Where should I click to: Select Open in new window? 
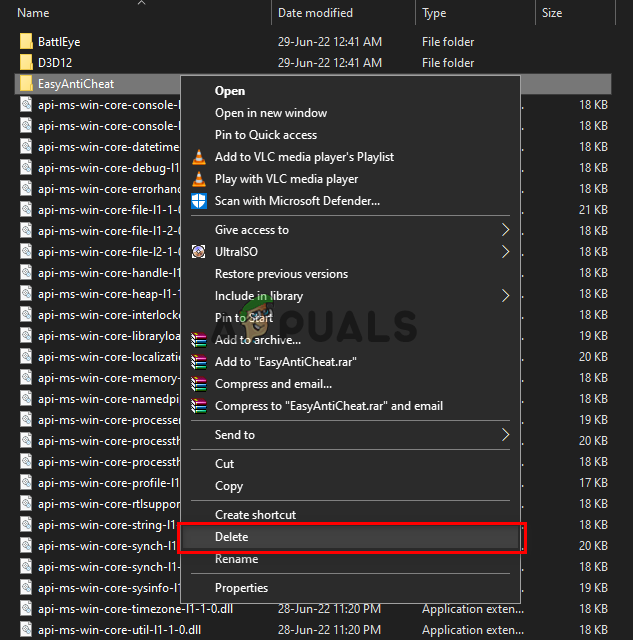[x=271, y=113]
